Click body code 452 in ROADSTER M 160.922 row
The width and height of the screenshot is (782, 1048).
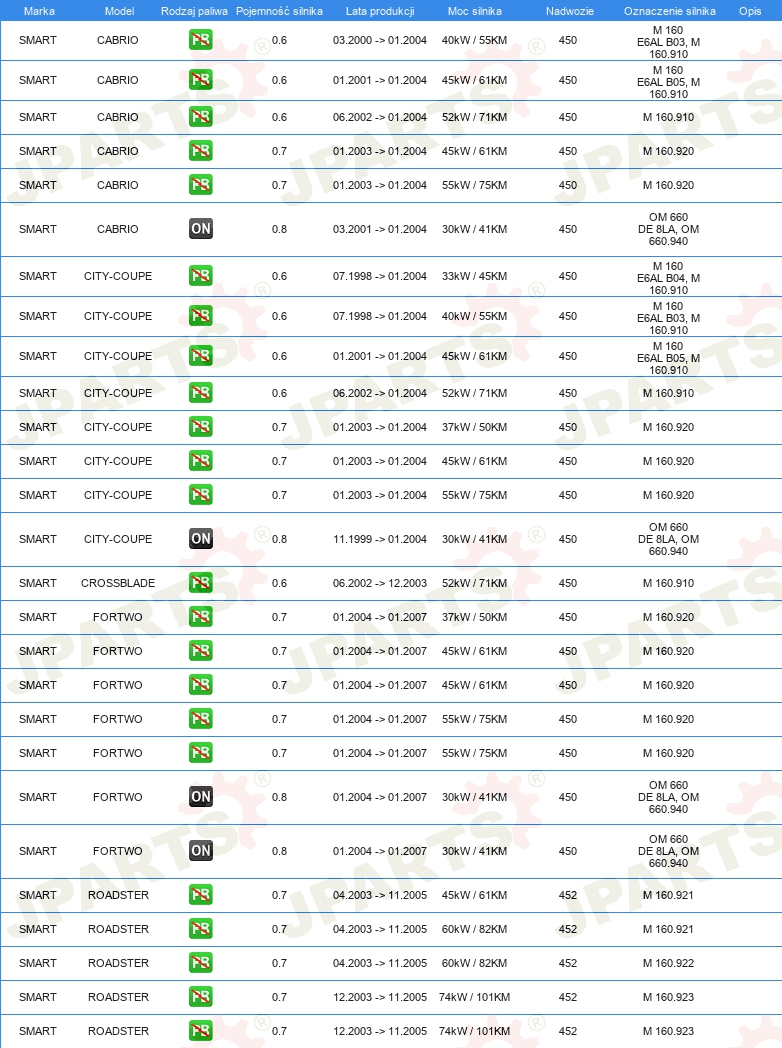point(568,963)
